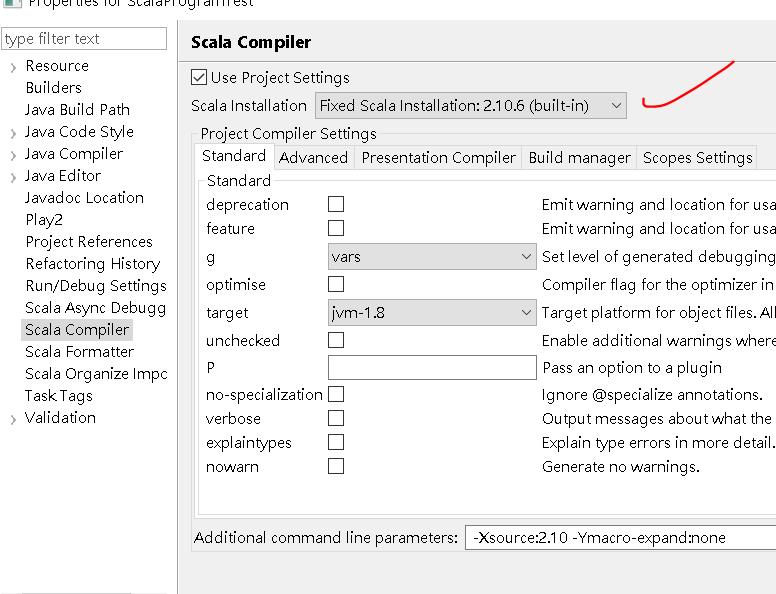Select Java Code Style entry
Image resolution: width=776 pixels, height=594 pixels.
click(79, 132)
